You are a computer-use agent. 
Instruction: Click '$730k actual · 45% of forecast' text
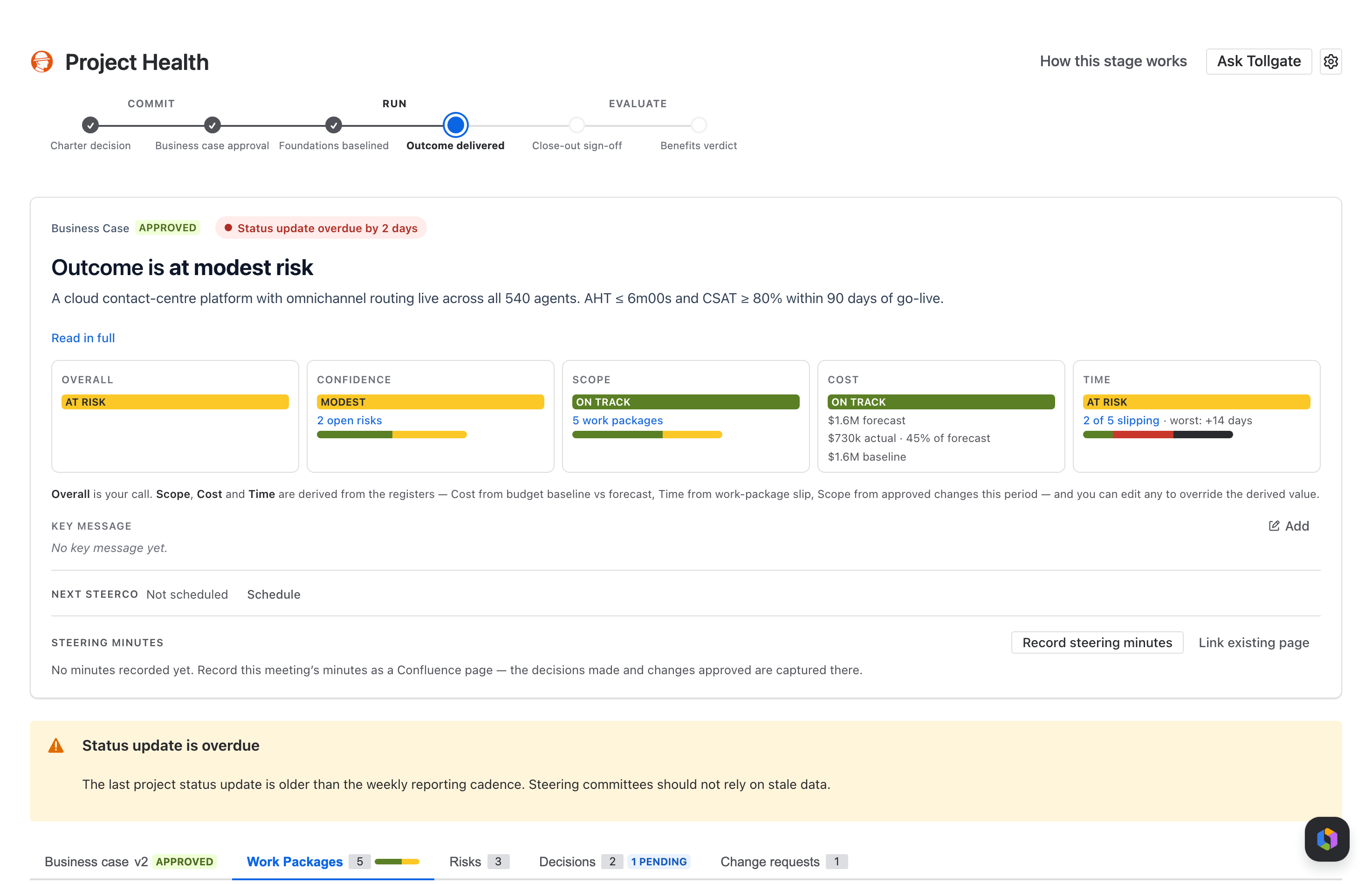tap(909, 439)
